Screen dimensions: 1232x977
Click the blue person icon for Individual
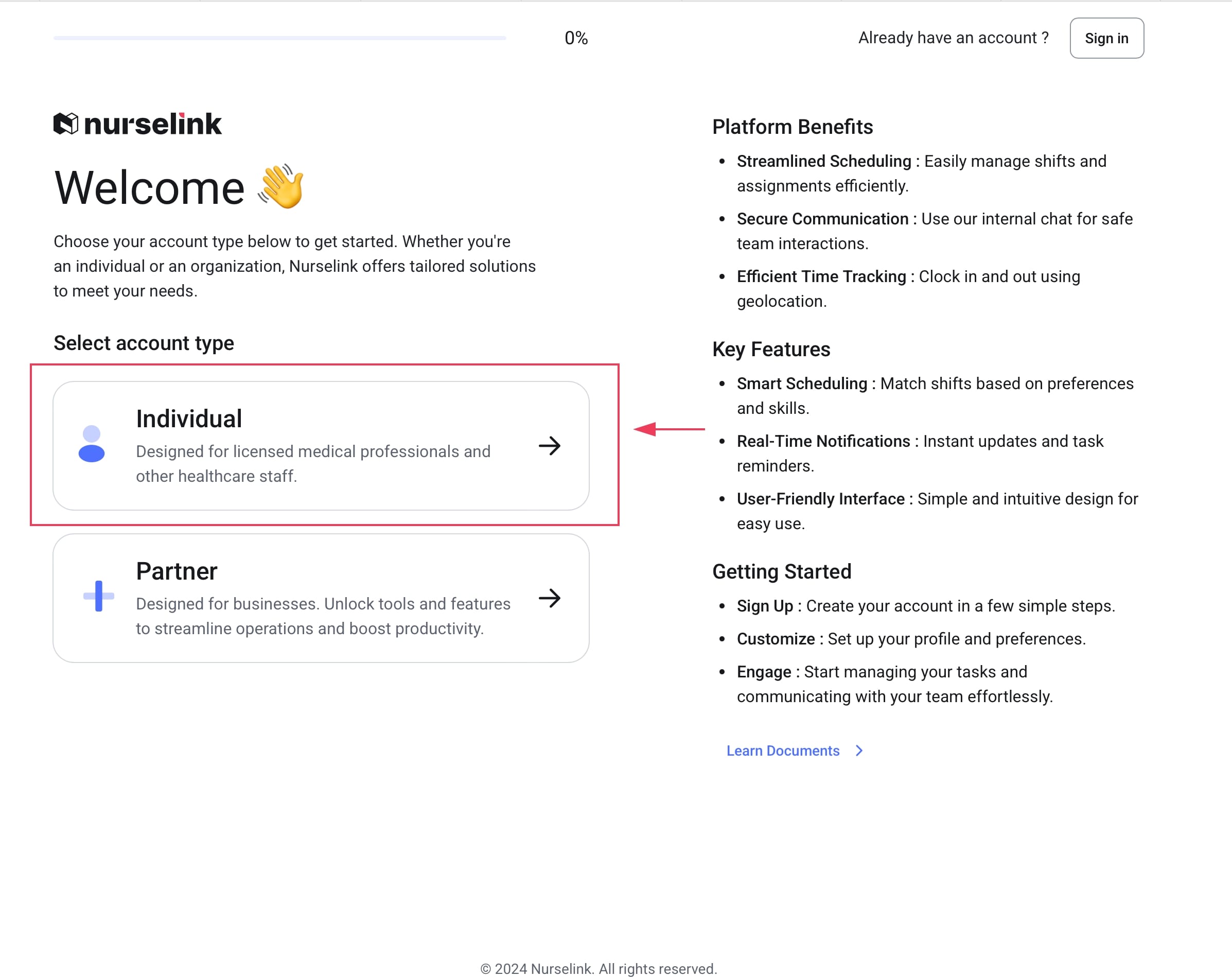tap(92, 444)
